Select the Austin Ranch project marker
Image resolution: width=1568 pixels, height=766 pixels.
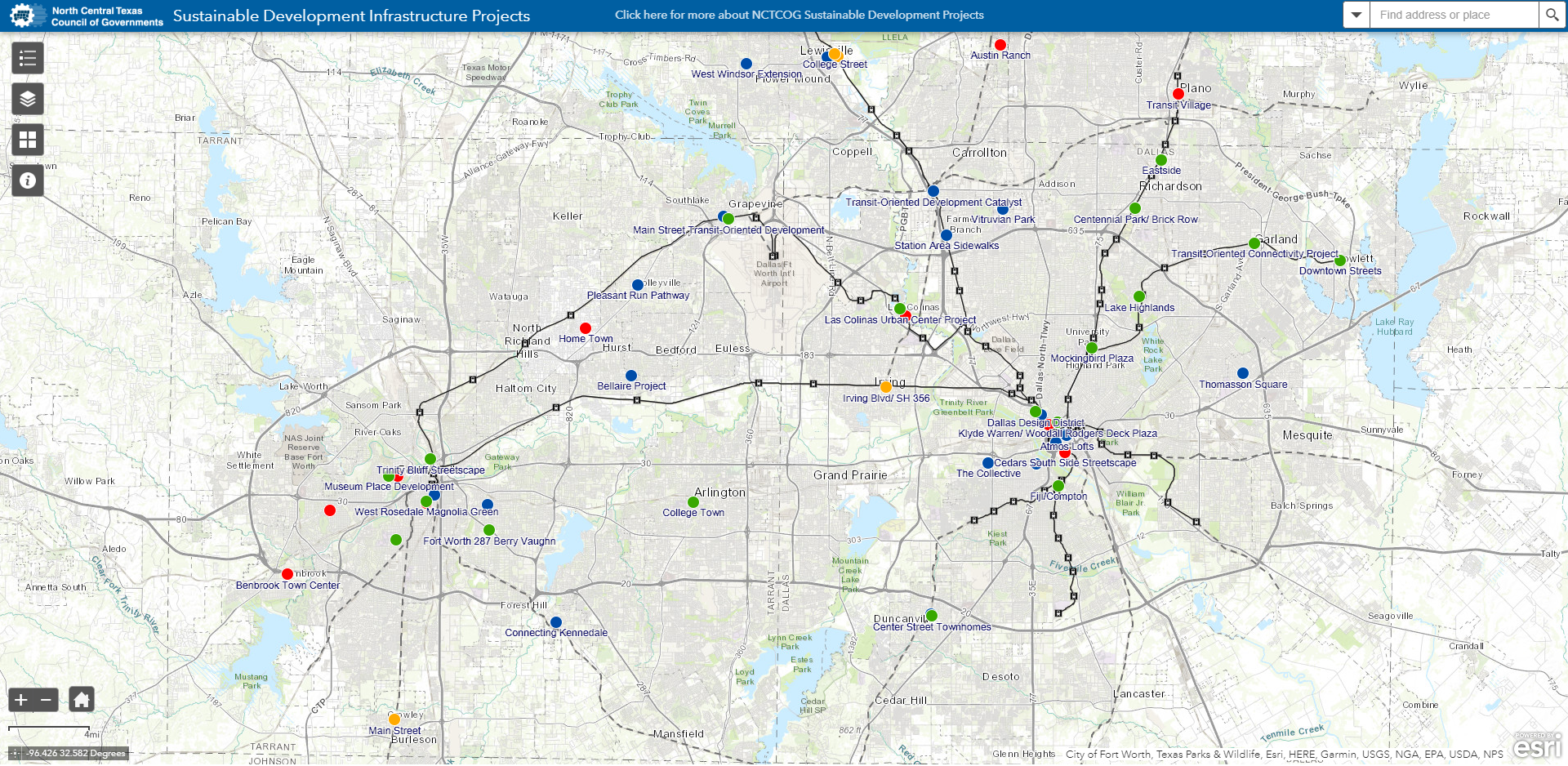[x=1001, y=44]
